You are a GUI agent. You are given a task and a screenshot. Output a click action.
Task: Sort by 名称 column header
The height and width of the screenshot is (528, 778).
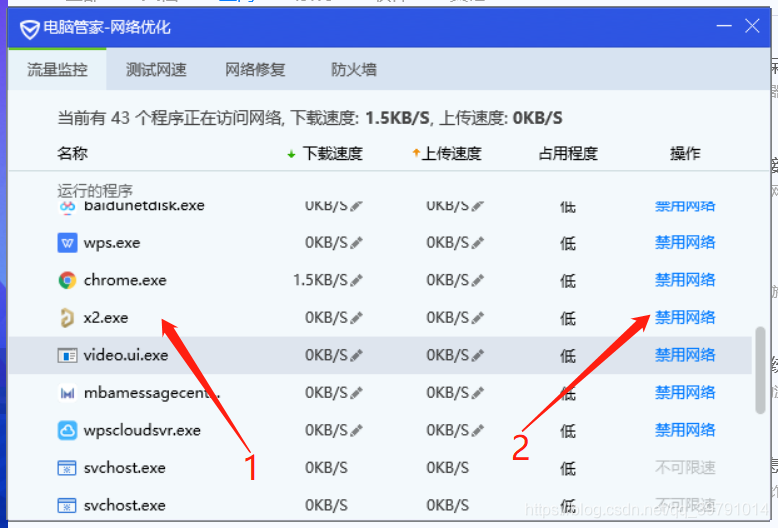pos(72,153)
